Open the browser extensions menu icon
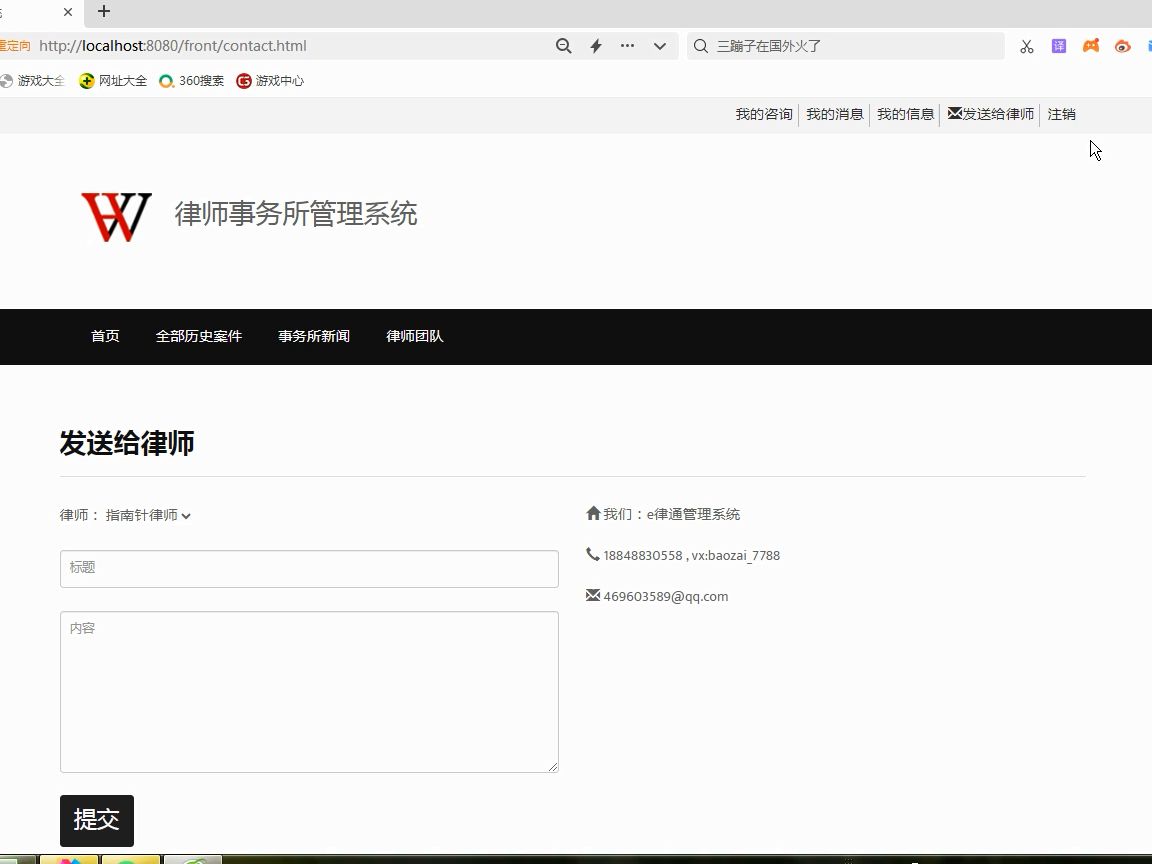 click(628, 46)
